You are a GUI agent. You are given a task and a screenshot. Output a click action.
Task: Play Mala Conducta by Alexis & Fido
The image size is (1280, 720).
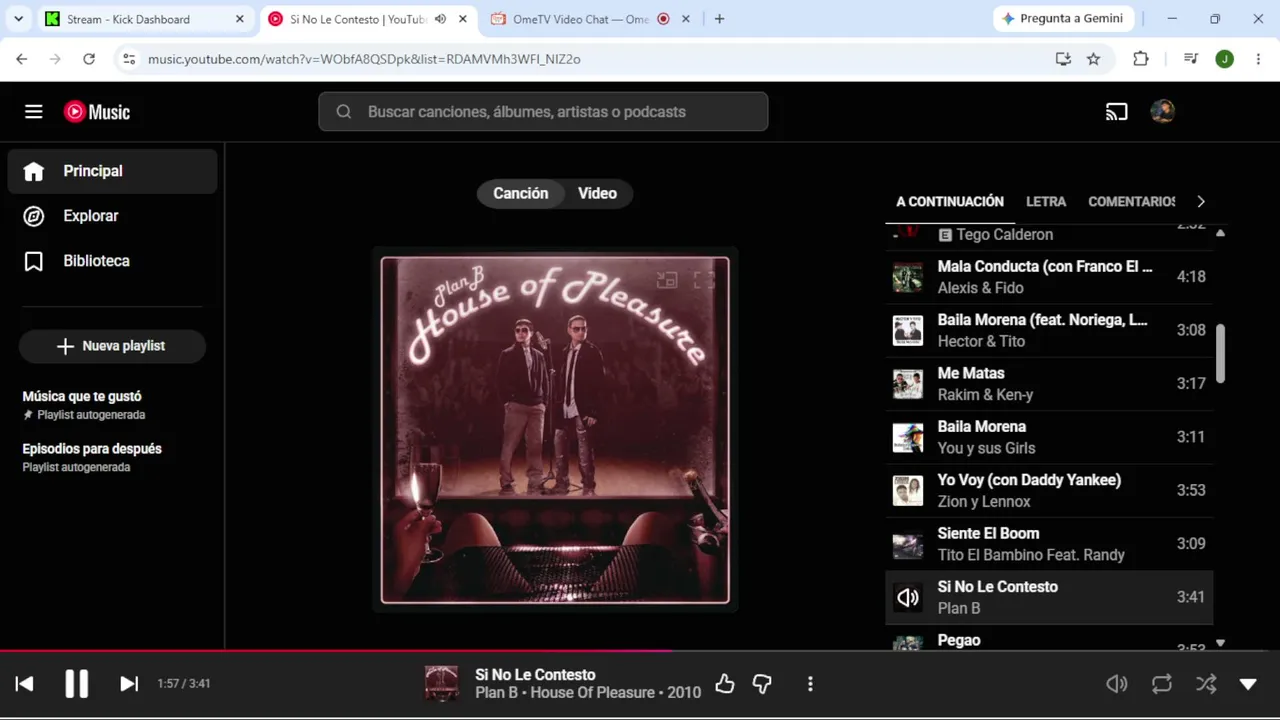[1049, 277]
